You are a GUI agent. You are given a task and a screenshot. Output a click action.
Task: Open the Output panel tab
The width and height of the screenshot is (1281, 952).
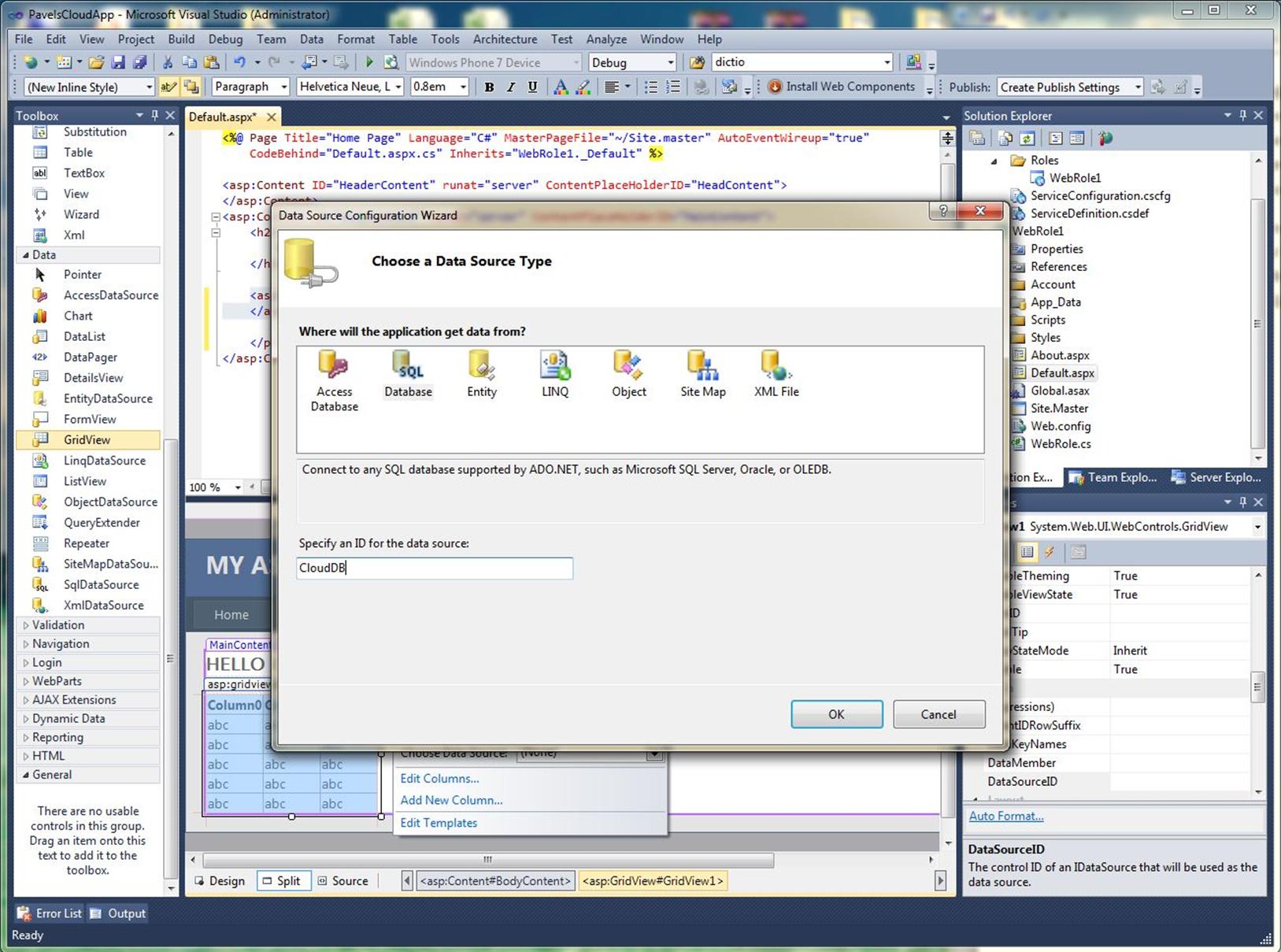pyautogui.click(x=118, y=913)
